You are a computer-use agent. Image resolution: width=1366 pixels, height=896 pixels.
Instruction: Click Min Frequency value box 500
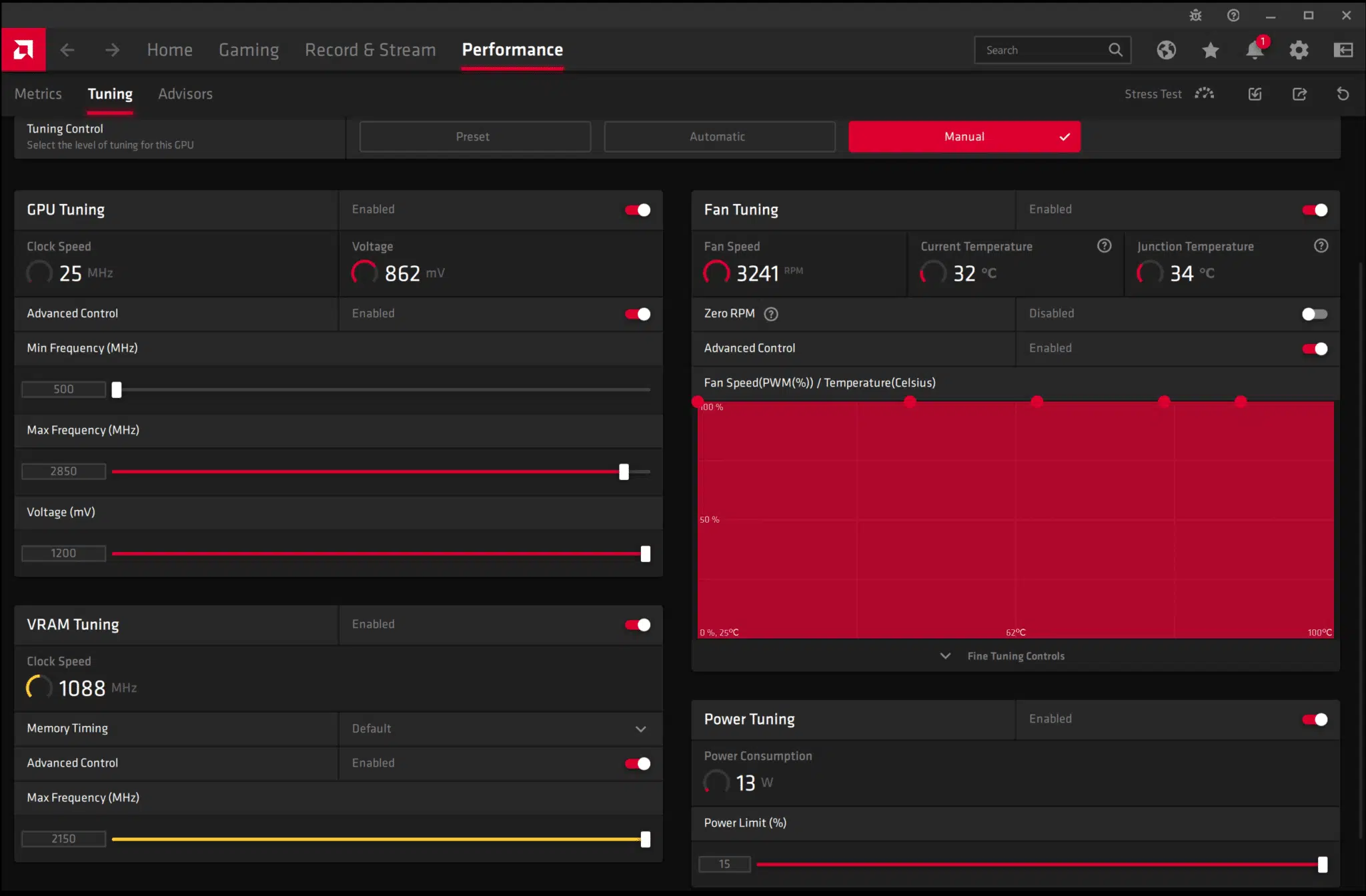pos(63,389)
